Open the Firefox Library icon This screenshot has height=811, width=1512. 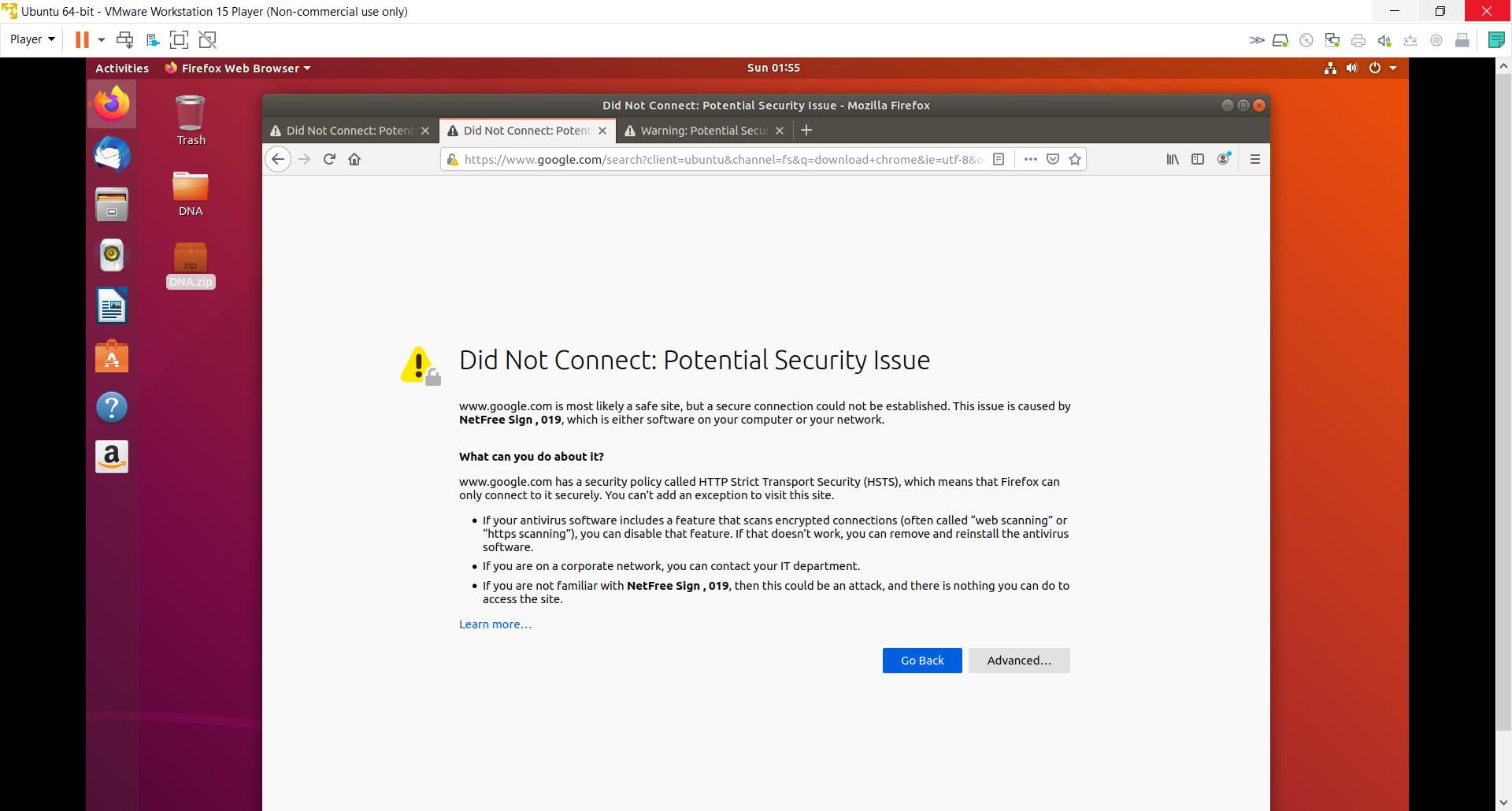point(1173,159)
